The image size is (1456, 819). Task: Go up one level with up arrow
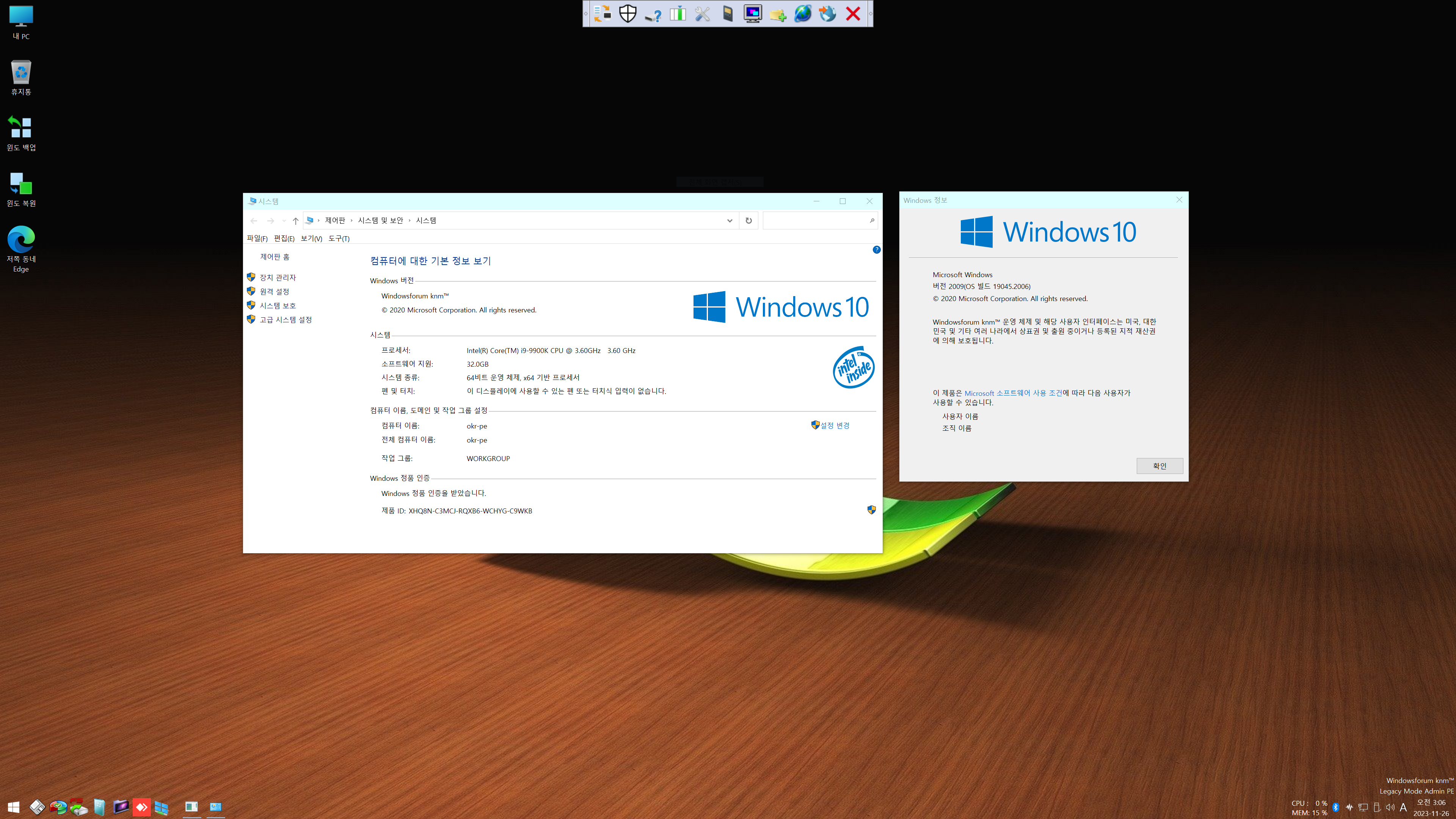coord(295,221)
